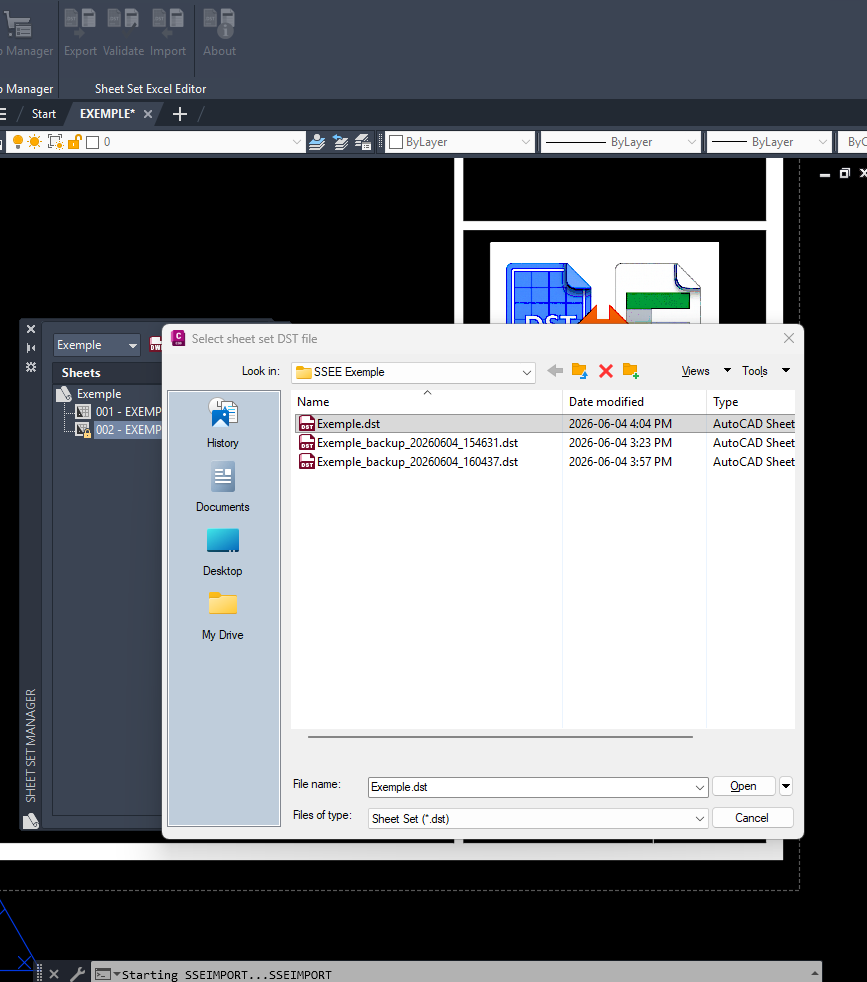Click the Publish to DWF icon

click(x=155, y=344)
